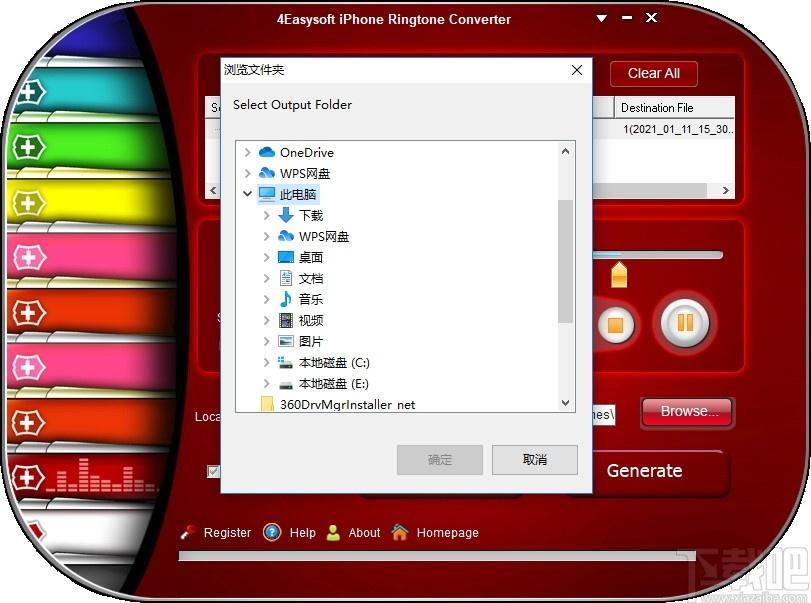Close the 浏览文件夹 dialog

click(577, 70)
